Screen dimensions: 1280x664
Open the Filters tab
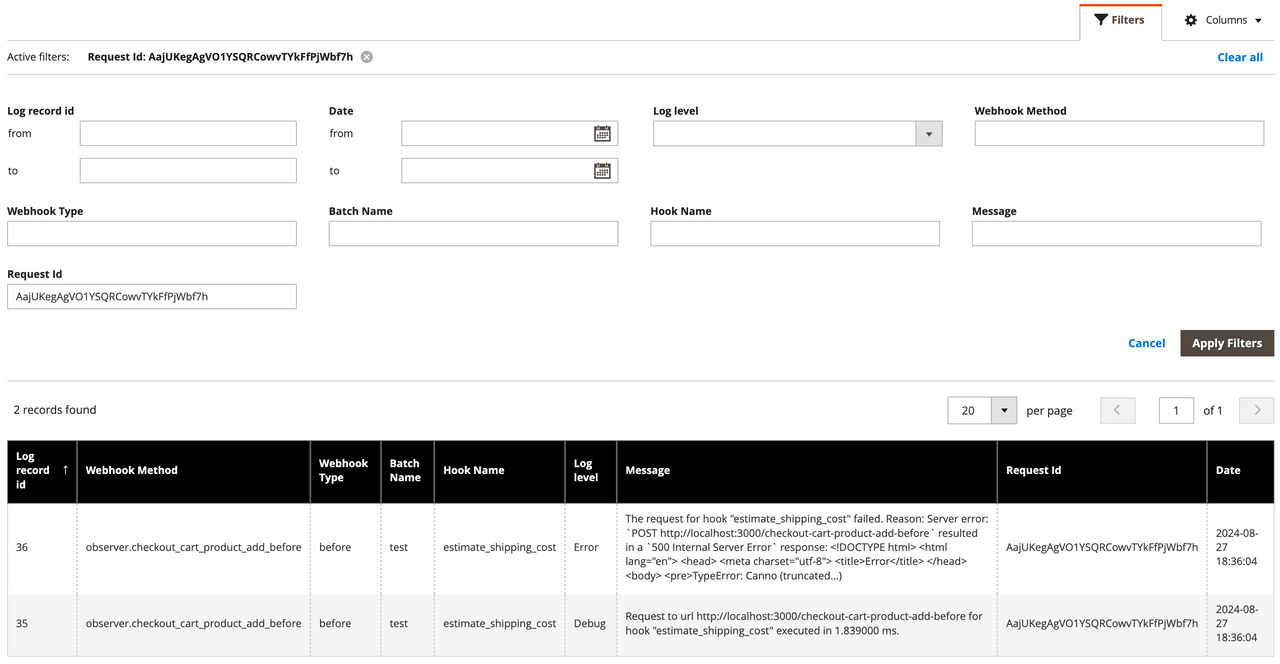[1120, 20]
